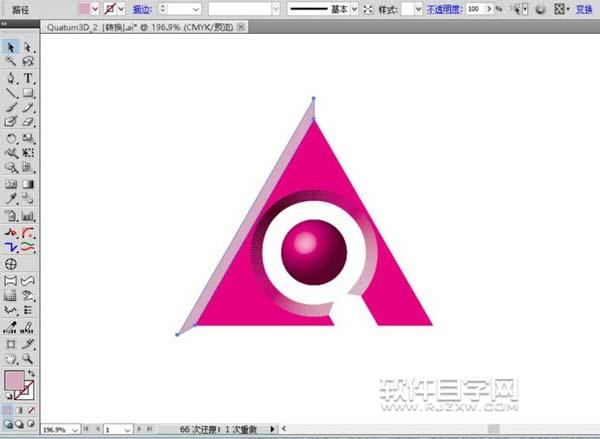This screenshot has height=439, width=600.
Task: Choose the Lasso tool
Action: coord(28,61)
